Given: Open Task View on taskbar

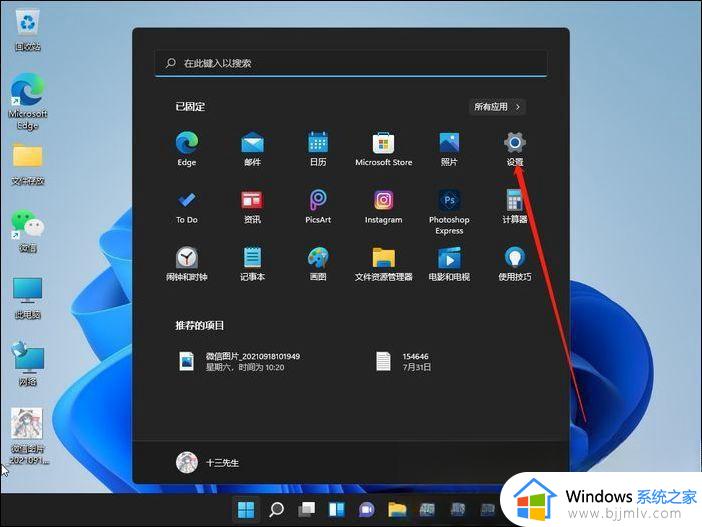Looking at the screenshot, I should [307, 509].
